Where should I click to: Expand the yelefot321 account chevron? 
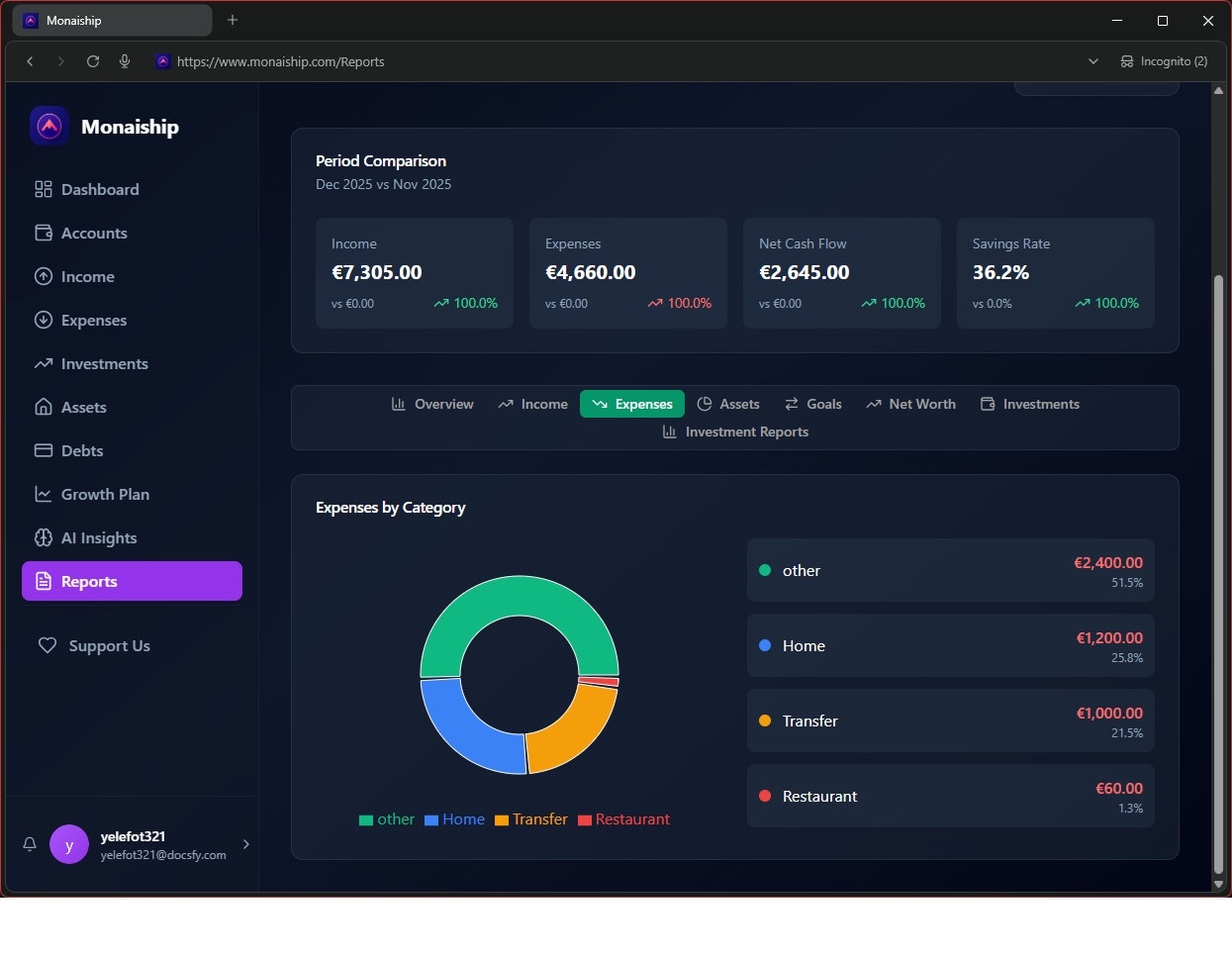point(245,844)
